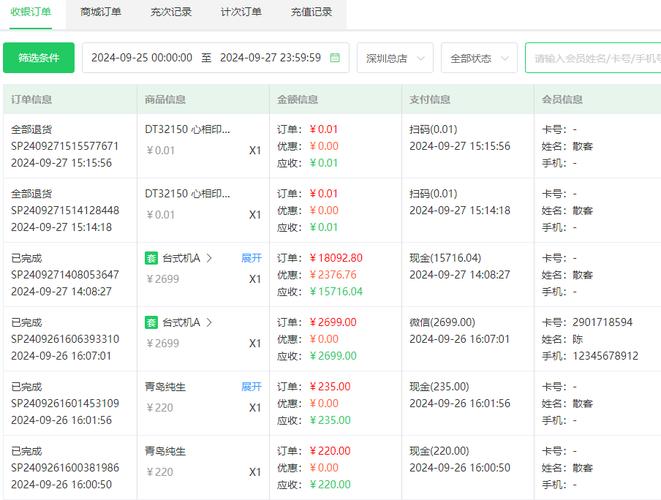This screenshot has width=661, height=500.
Task: Switch to the 充值记录 tab
Action: coord(311,12)
